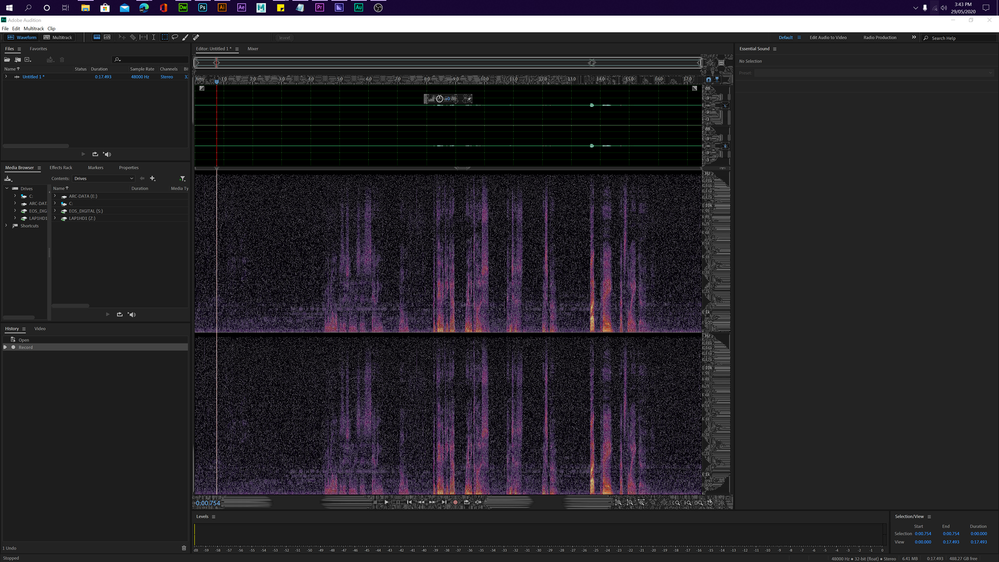Click the File Types filter icon
Viewport: 999px width, 562px height.
[x=183, y=178]
